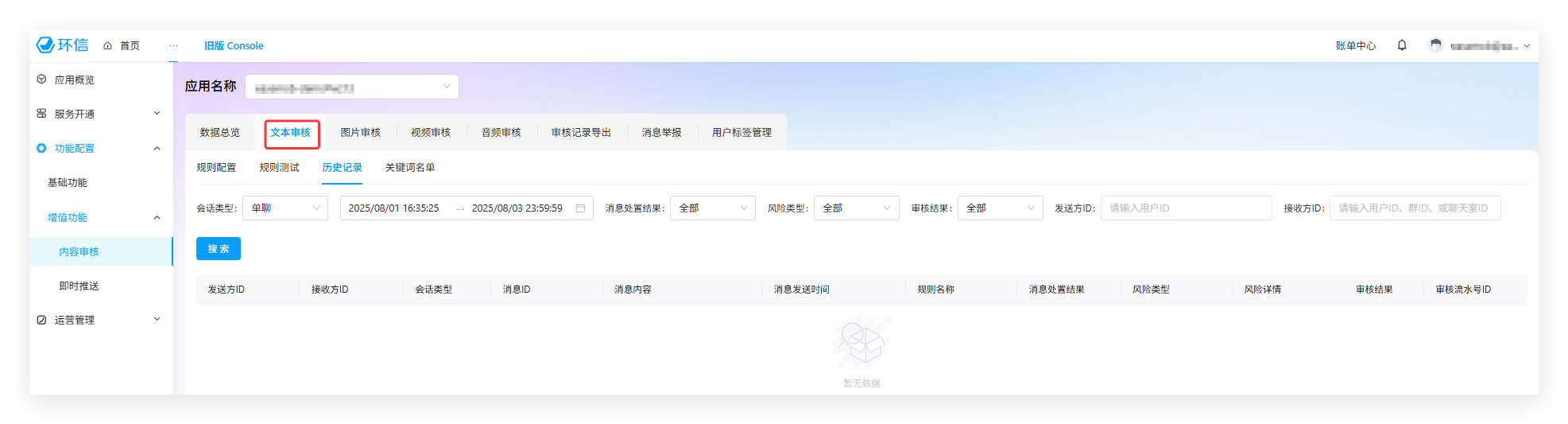Open the notification bell
The width and height of the screenshot is (1568, 424).
pos(1402,45)
